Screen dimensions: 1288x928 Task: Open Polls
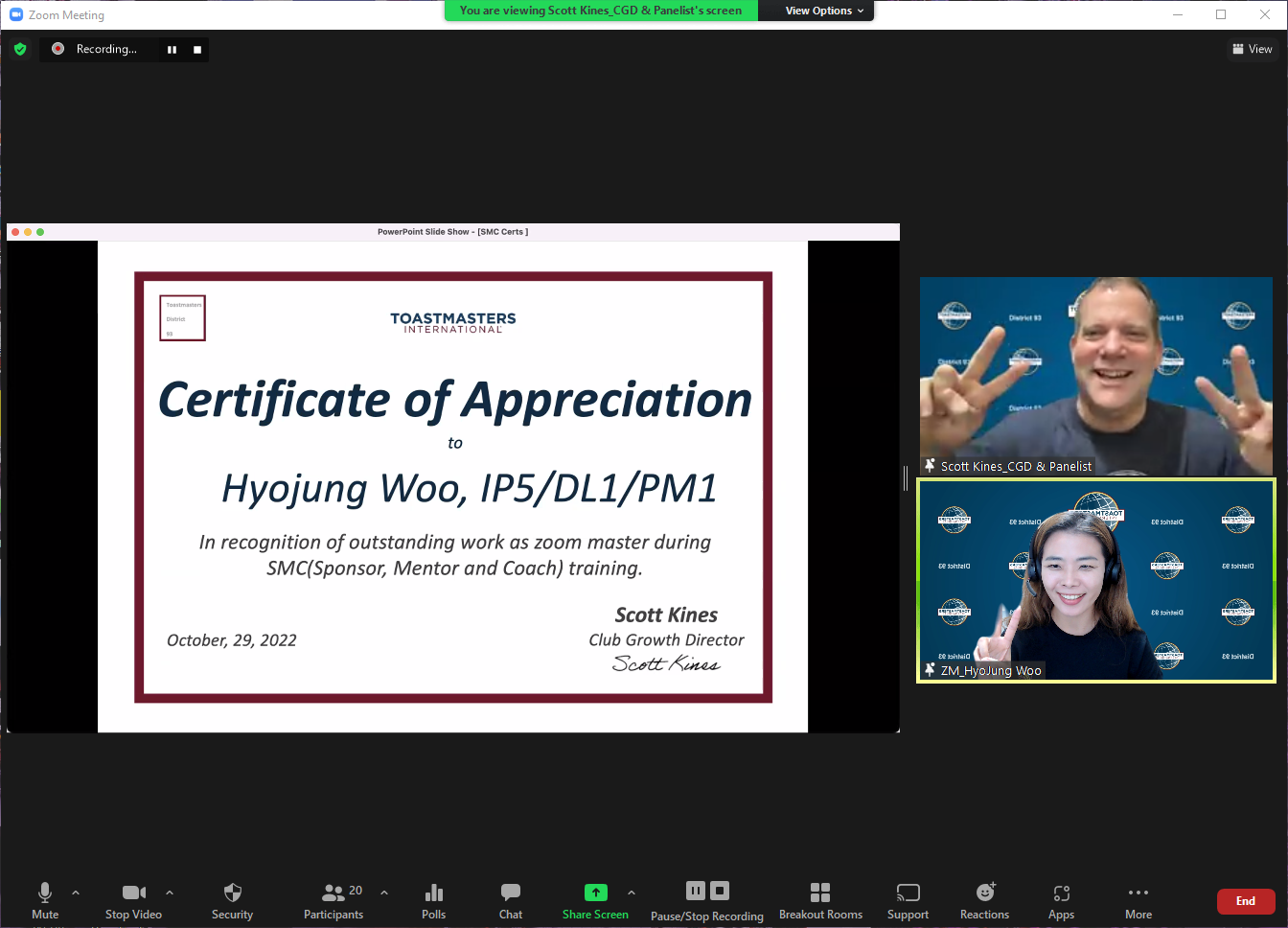tap(433, 900)
